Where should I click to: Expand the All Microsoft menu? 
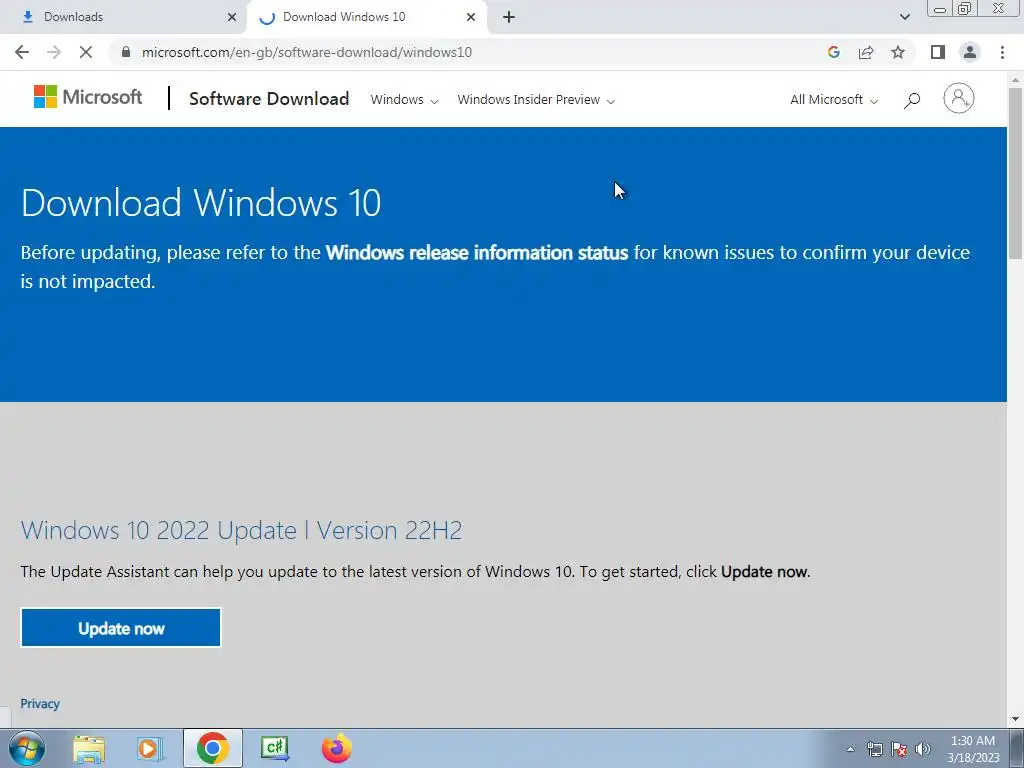coord(834,99)
